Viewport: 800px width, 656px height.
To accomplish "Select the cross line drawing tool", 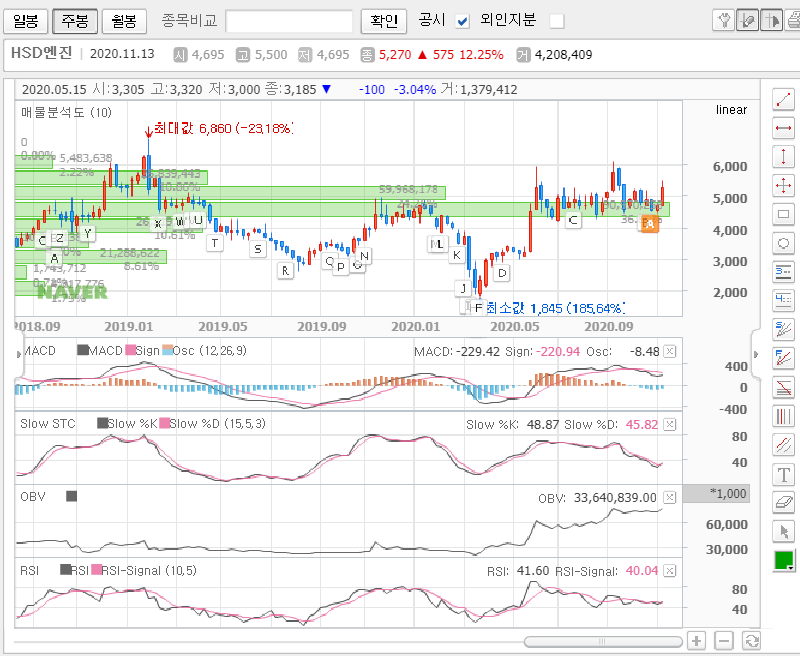I will 783,185.
